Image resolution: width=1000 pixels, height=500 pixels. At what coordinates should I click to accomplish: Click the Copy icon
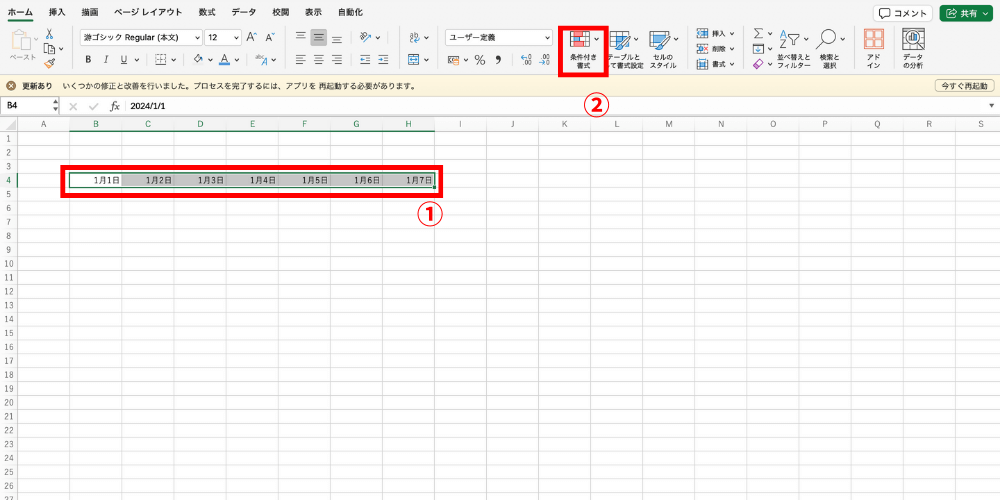(49, 48)
